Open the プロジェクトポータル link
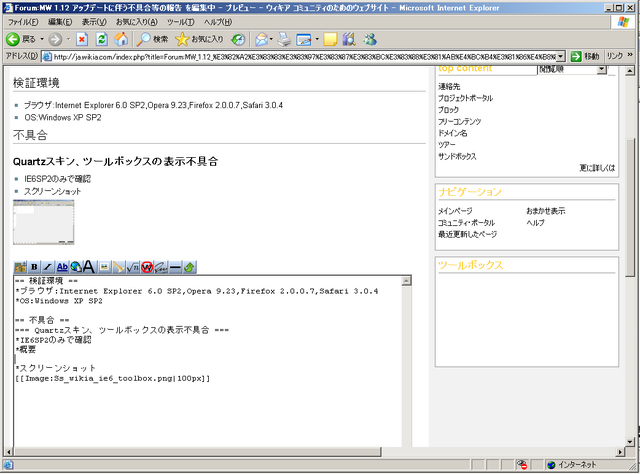Image resolution: width=640 pixels, height=474 pixels. pos(465,98)
